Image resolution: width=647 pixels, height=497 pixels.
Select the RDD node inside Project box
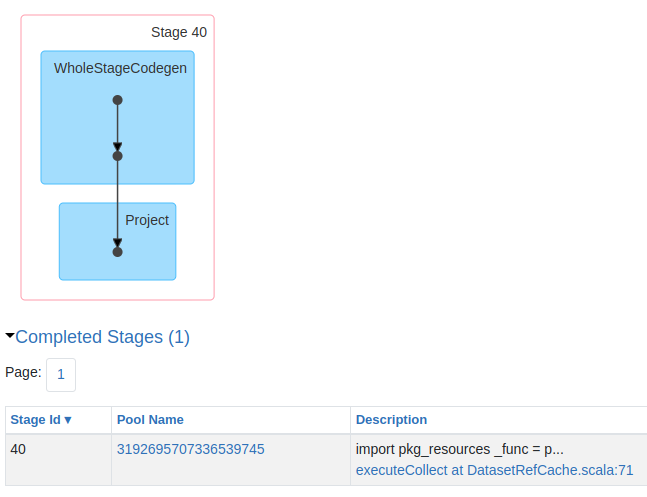pos(118,252)
